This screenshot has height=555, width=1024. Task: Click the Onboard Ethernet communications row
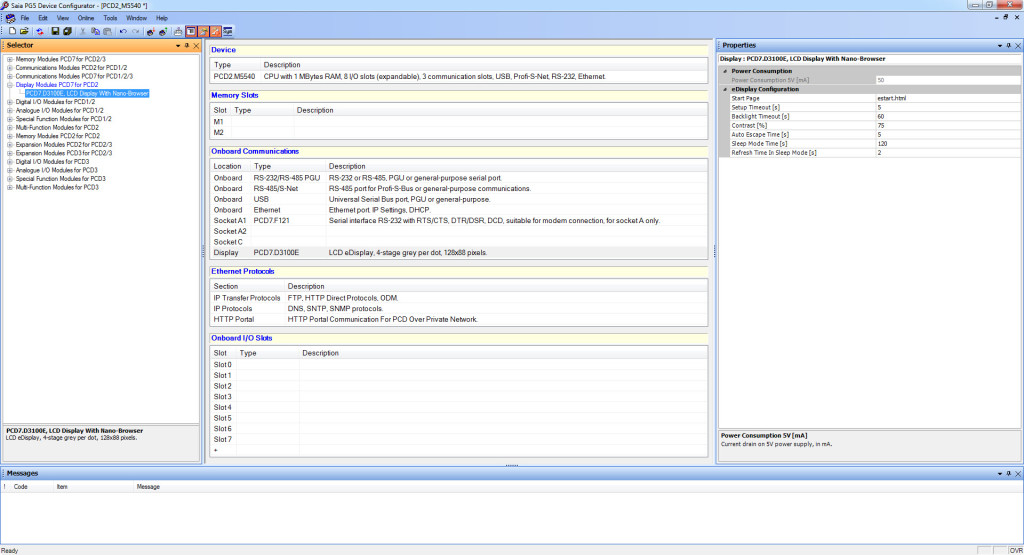pyautogui.click(x=458, y=210)
